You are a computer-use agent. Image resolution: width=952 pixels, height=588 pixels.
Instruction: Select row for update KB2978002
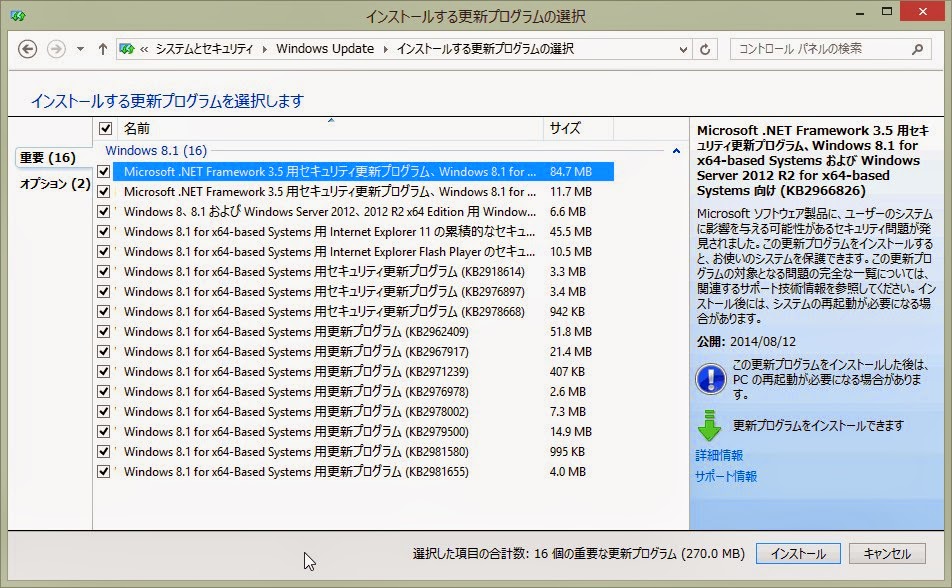[355, 412]
